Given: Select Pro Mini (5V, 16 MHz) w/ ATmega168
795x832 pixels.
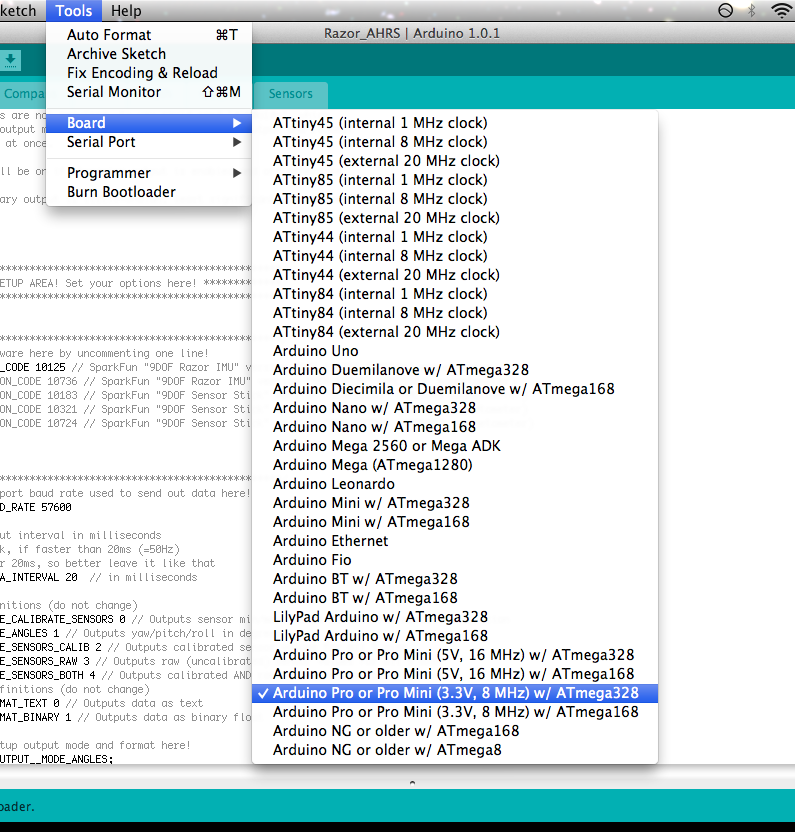Looking at the screenshot, I should (455, 674).
